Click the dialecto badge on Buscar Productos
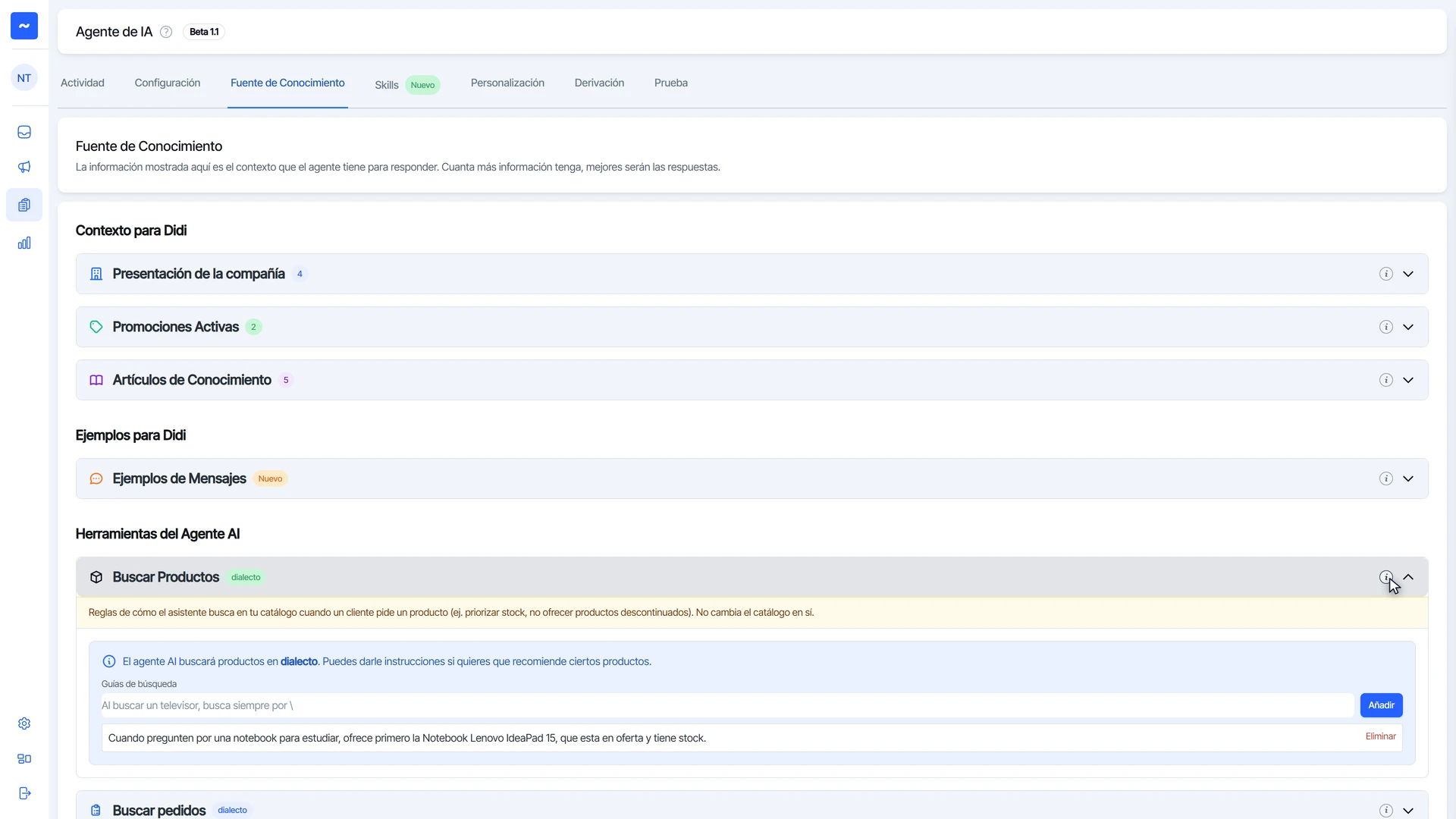Viewport: 1456px width, 819px height. click(x=246, y=577)
